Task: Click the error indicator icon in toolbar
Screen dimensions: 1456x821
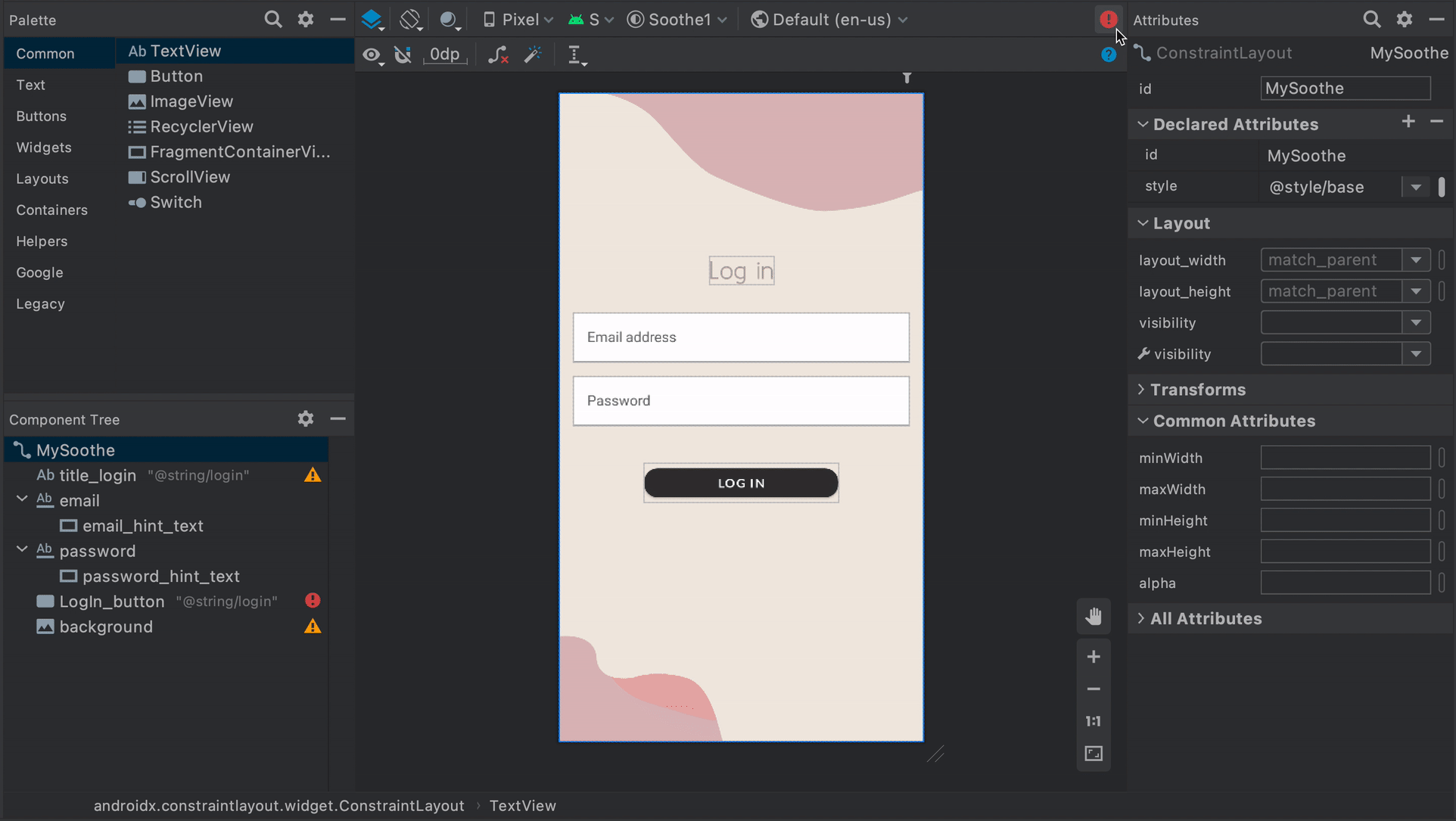Action: (x=1108, y=19)
